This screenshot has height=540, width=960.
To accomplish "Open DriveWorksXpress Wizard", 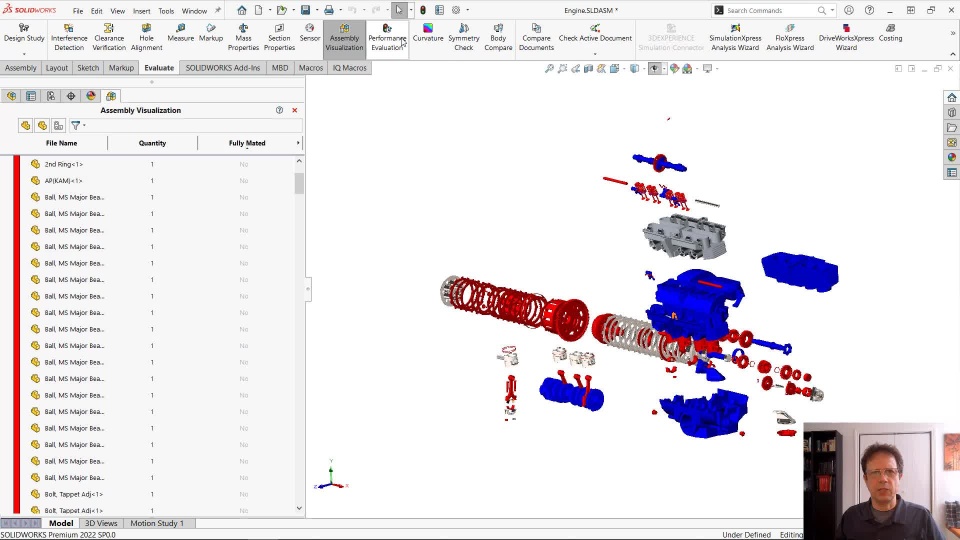I will [846, 37].
